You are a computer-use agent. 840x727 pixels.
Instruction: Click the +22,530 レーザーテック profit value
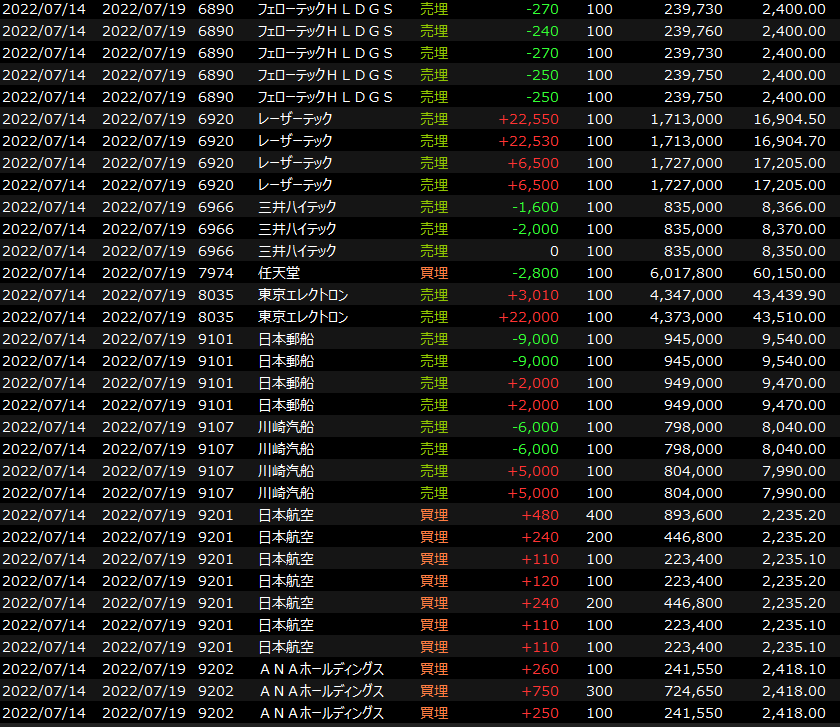pyautogui.click(x=528, y=141)
